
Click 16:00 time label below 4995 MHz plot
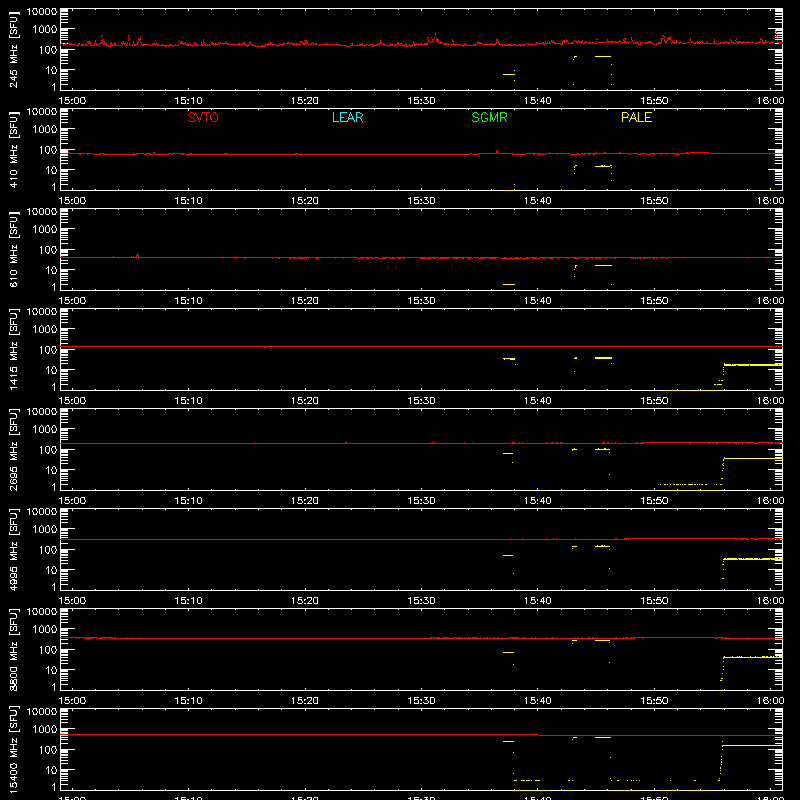pyautogui.click(x=770, y=601)
